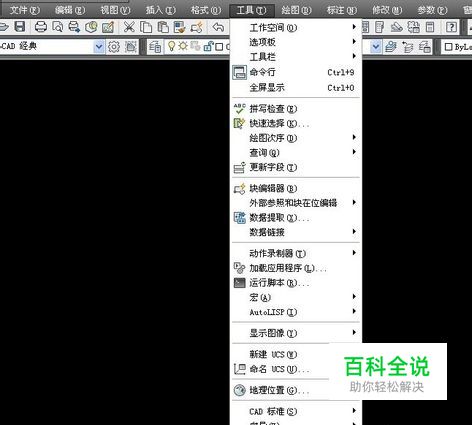Image resolution: width=472 pixels, height=425 pixels.
Task: Open the 标注 menu
Action: [x=342, y=10]
